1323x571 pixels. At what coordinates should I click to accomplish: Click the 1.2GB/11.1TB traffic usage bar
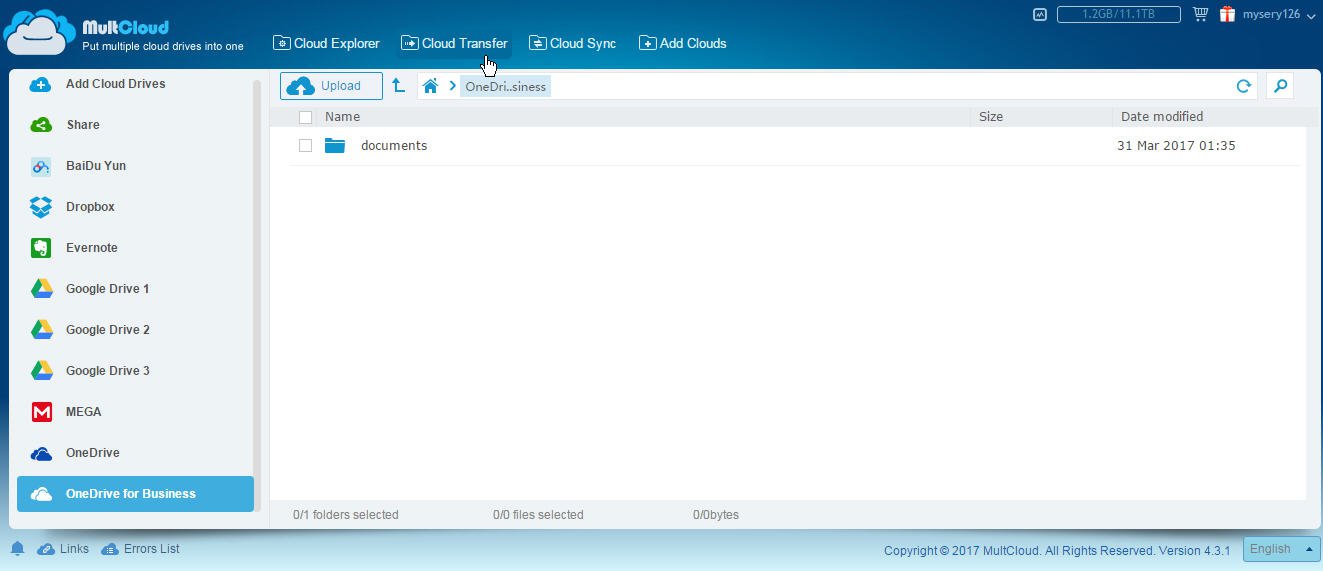(x=1119, y=15)
